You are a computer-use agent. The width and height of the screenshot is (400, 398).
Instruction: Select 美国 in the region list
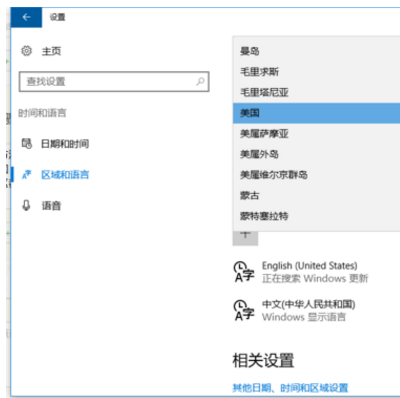click(316, 113)
